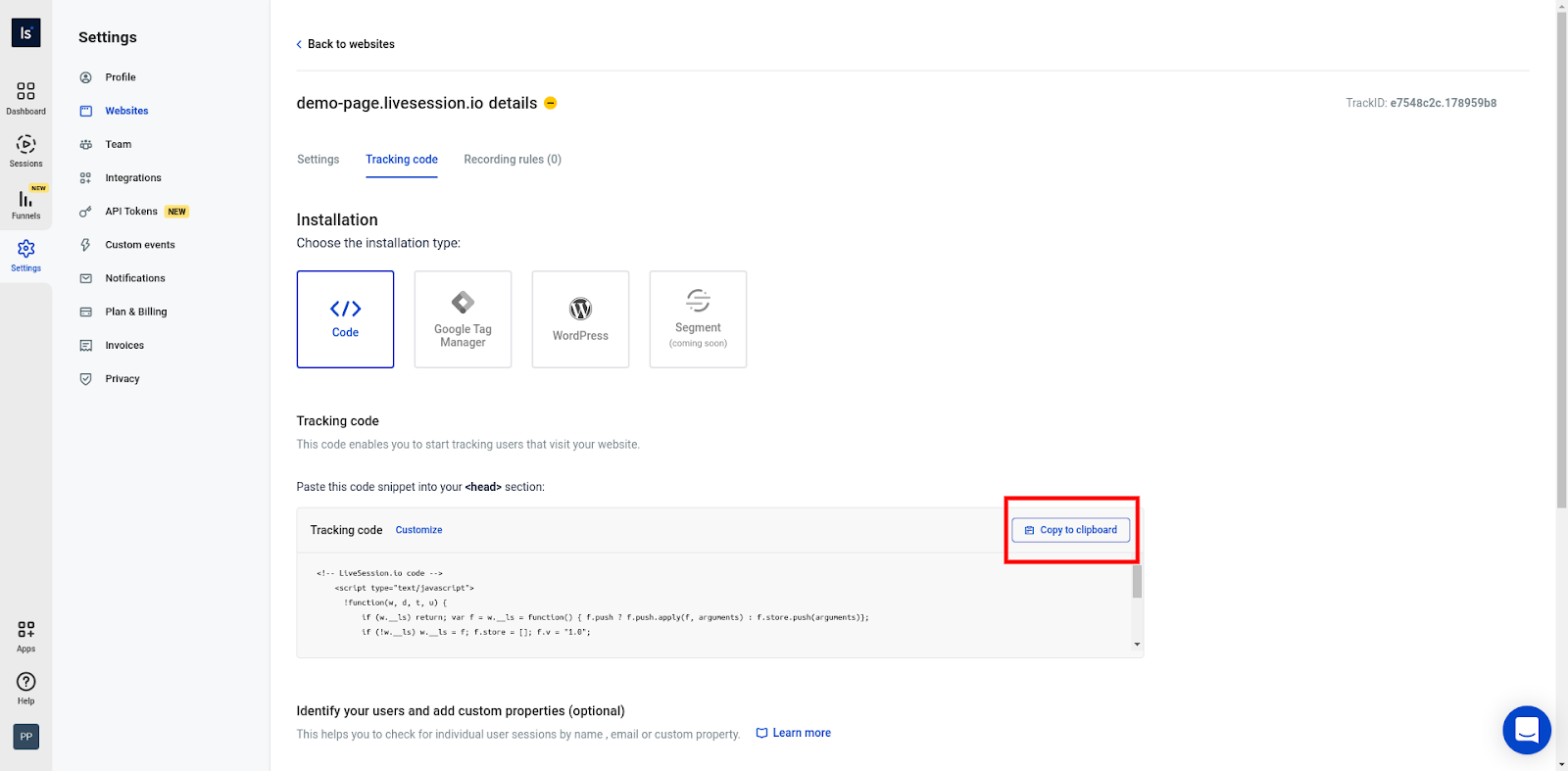Viewport: 1568px width, 771px height.
Task: Open the live chat bubble widget
Action: click(x=1526, y=730)
